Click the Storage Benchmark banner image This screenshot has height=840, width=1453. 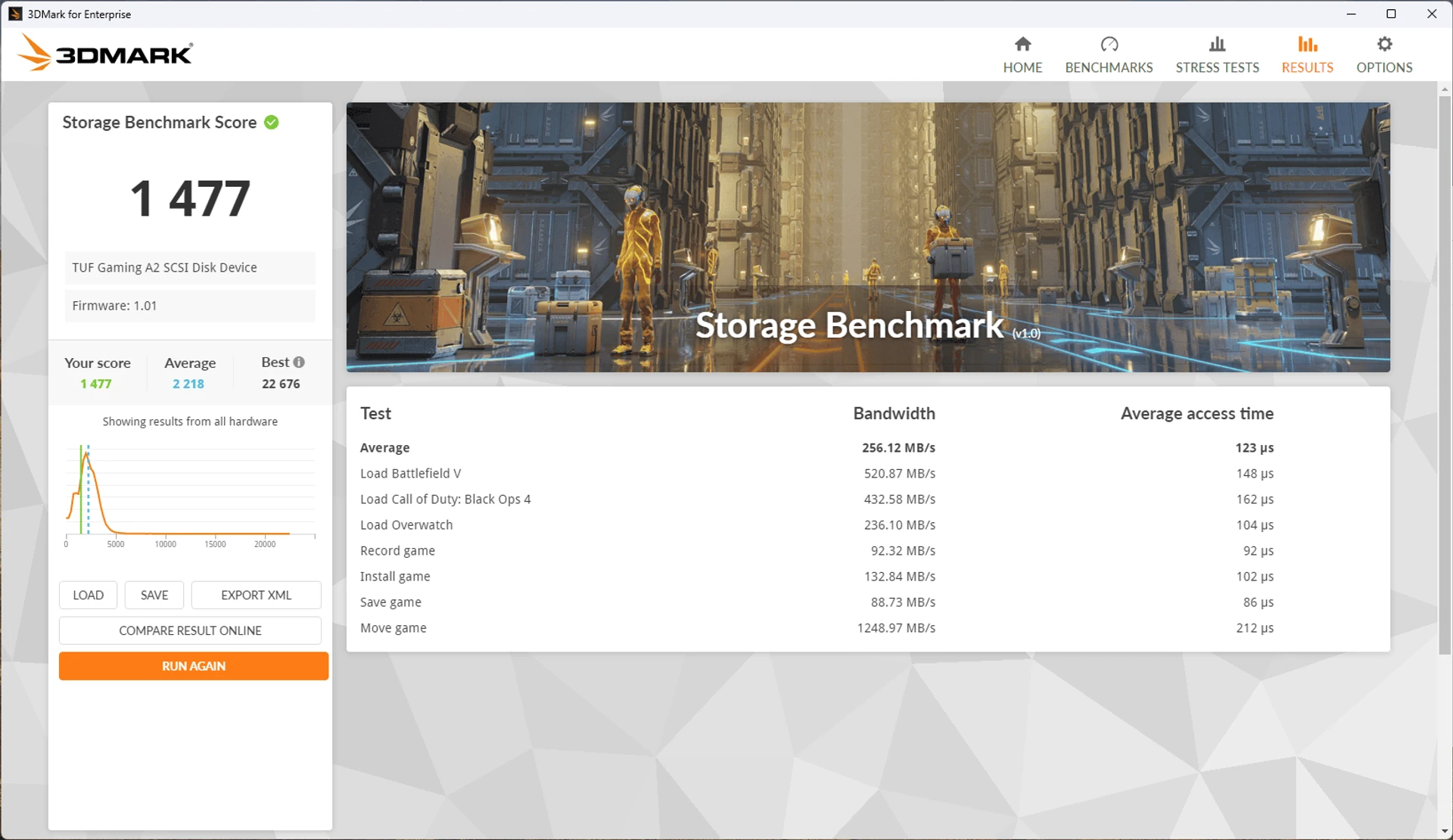868,237
